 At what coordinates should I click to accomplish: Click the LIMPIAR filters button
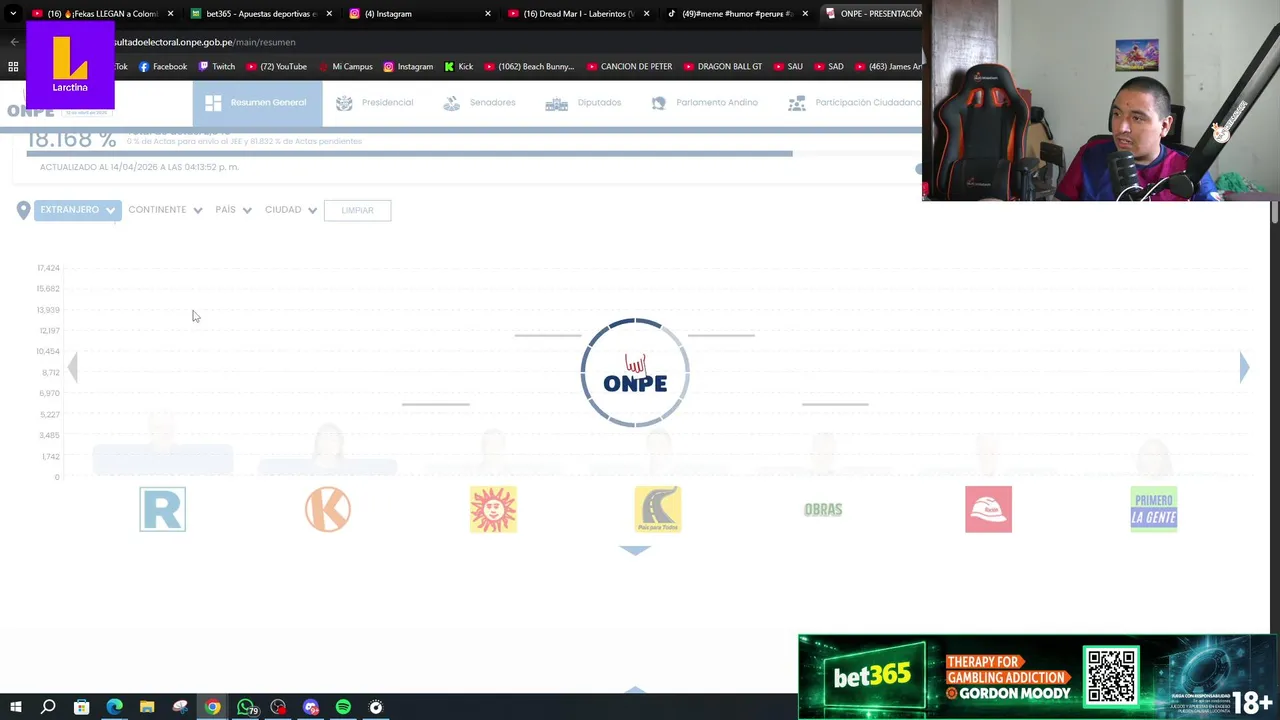357,210
